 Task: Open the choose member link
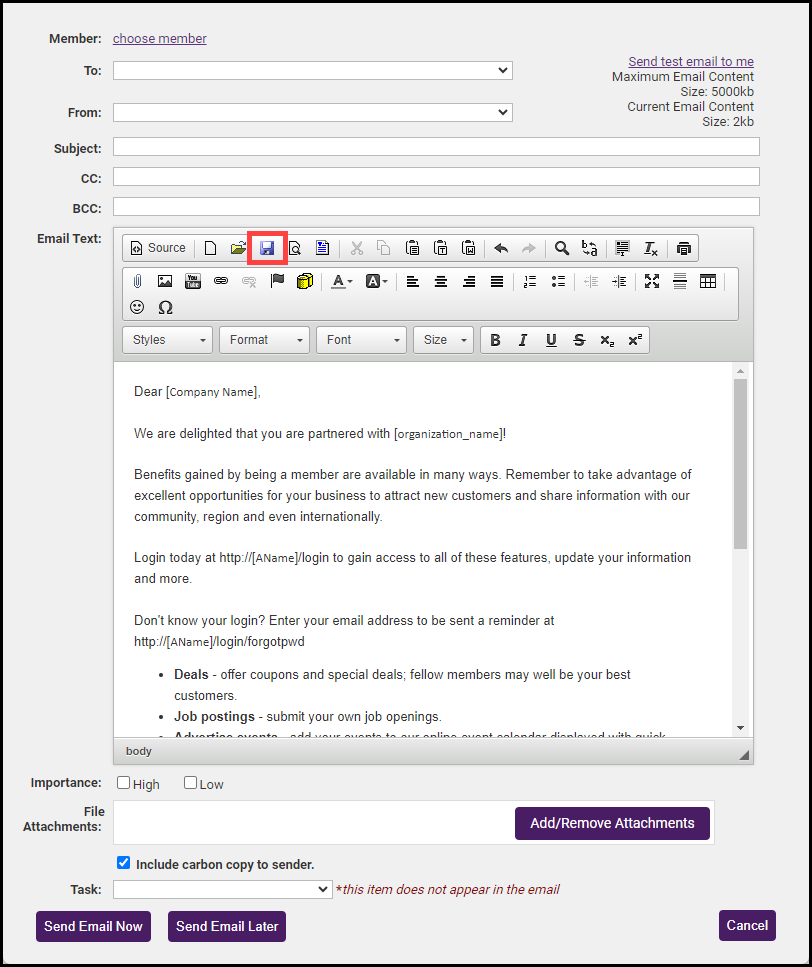click(x=160, y=39)
